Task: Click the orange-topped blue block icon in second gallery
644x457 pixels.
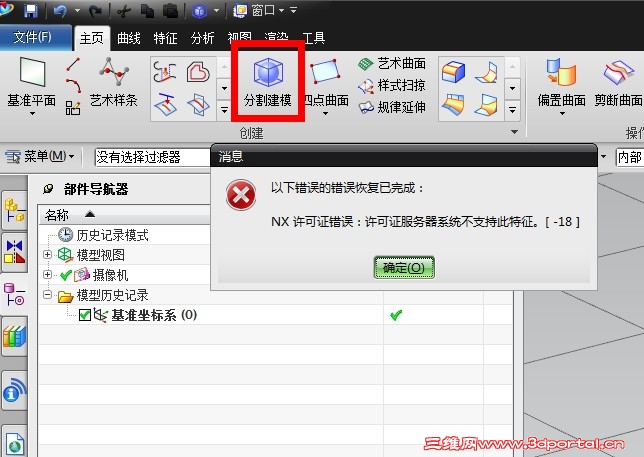Action: [x=453, y=72]
